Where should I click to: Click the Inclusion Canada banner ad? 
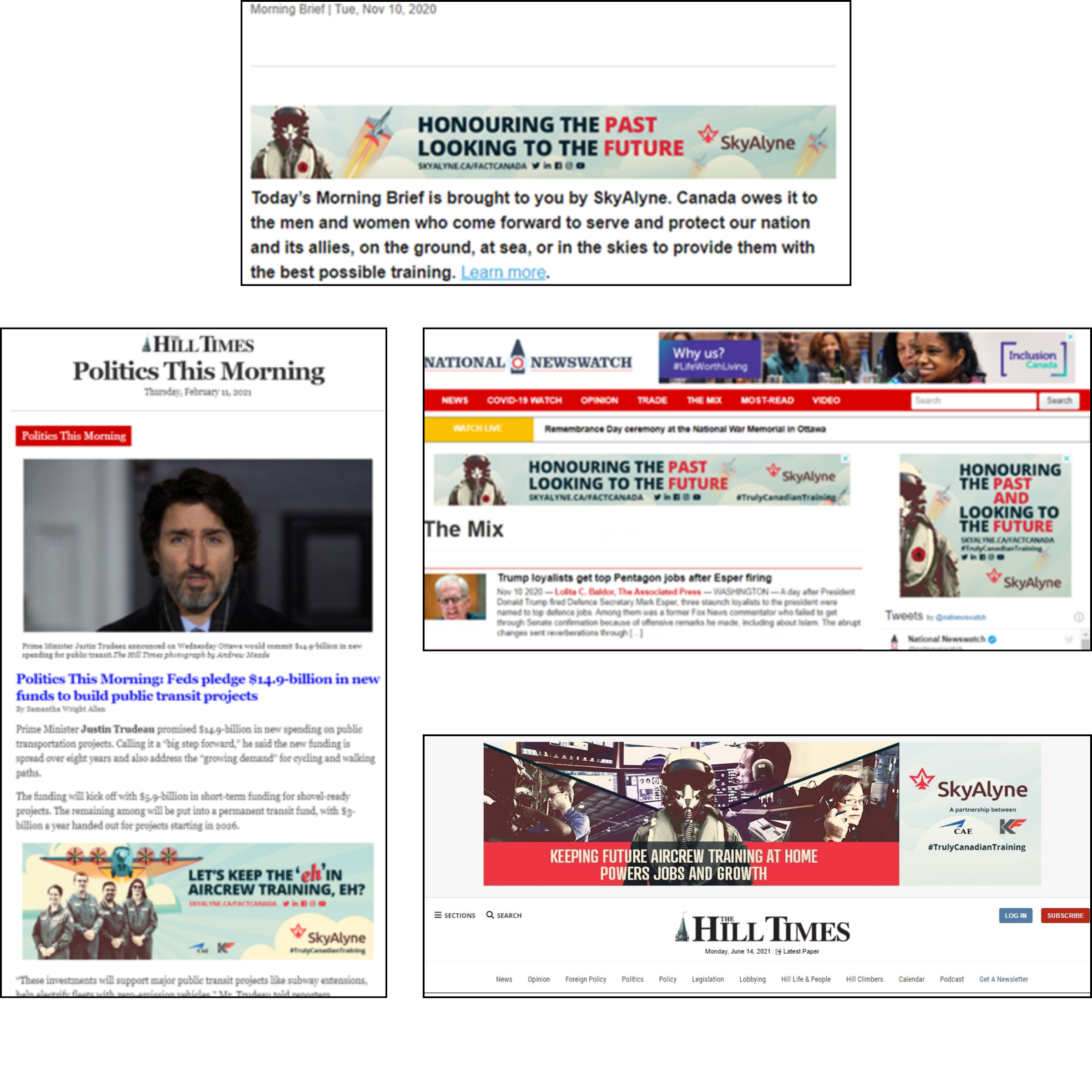coord(866,357)
